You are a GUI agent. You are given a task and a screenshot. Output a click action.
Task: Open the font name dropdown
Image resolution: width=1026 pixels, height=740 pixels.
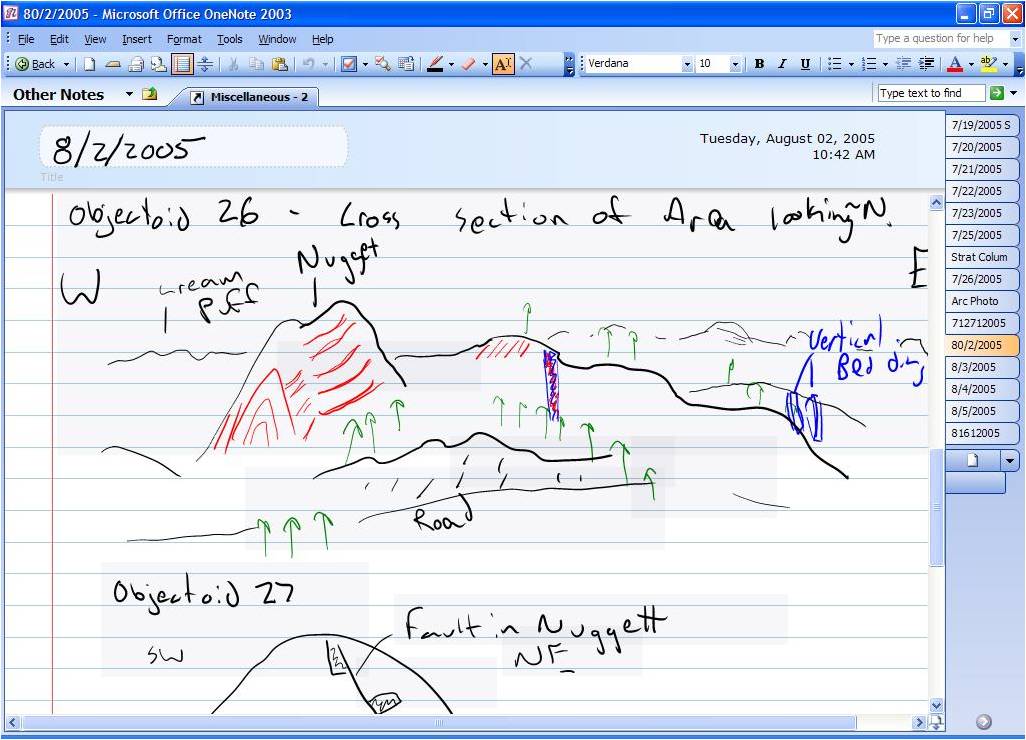click(x=690, y=64)
